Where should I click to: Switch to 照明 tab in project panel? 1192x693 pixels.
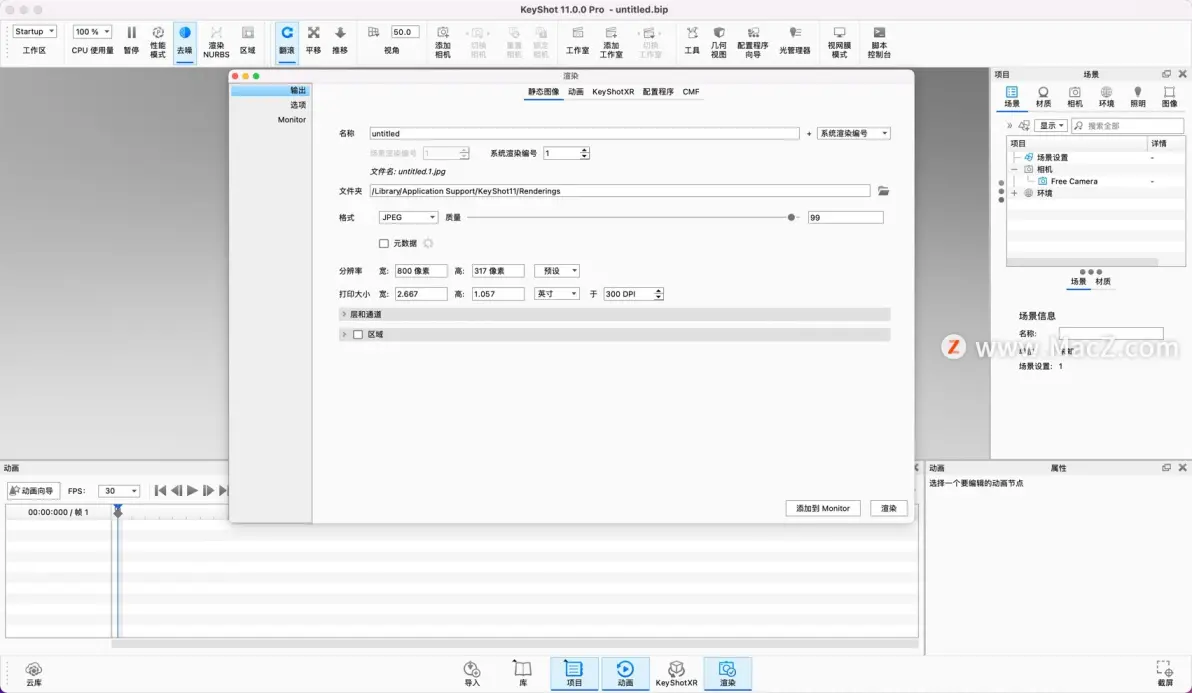(x=1137, y=97)
